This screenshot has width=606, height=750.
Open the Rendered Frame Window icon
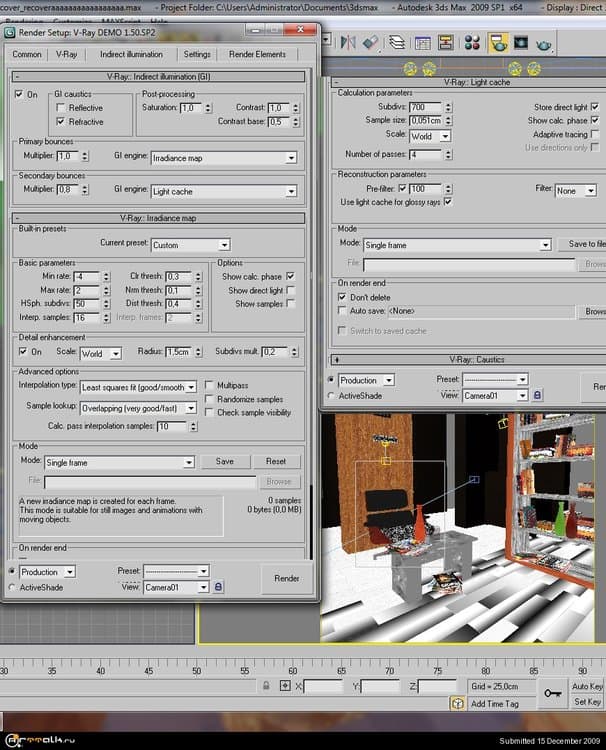point(521,43)
